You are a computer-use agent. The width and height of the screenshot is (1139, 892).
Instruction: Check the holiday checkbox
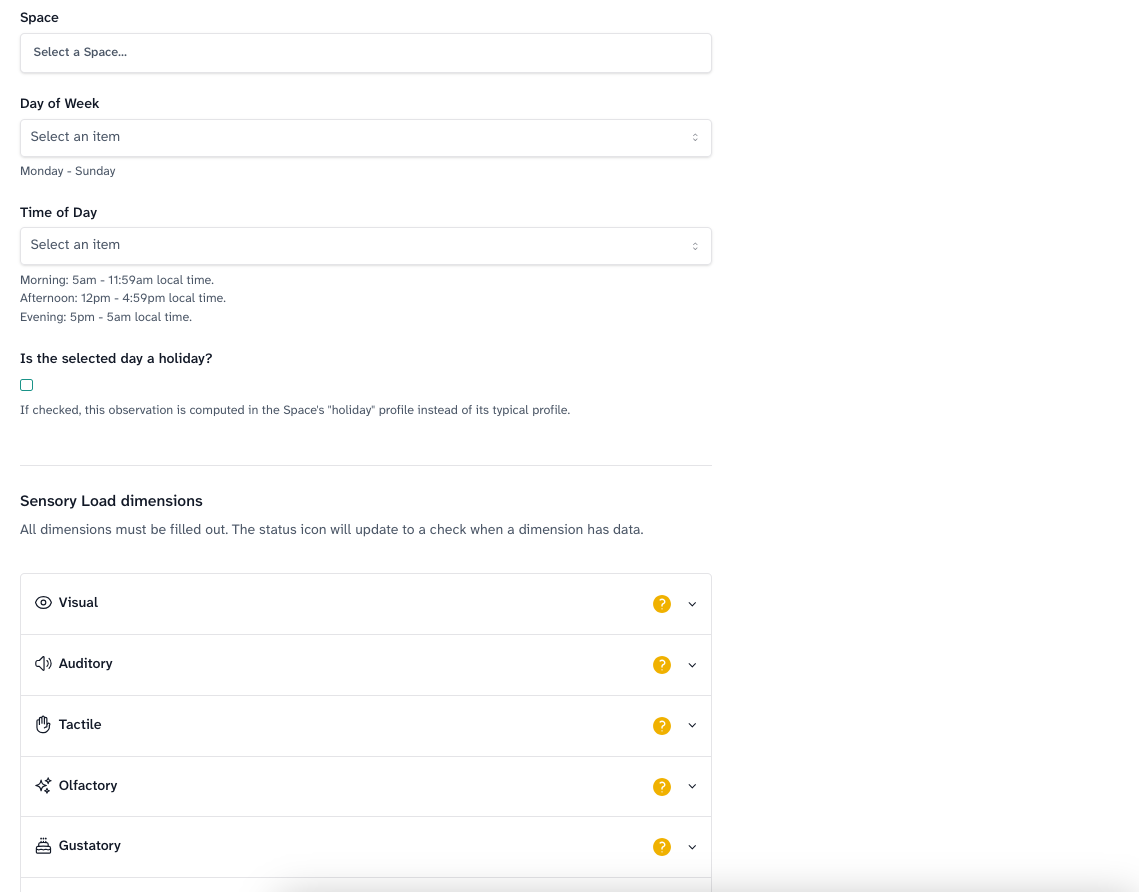(x=27, y=385)
